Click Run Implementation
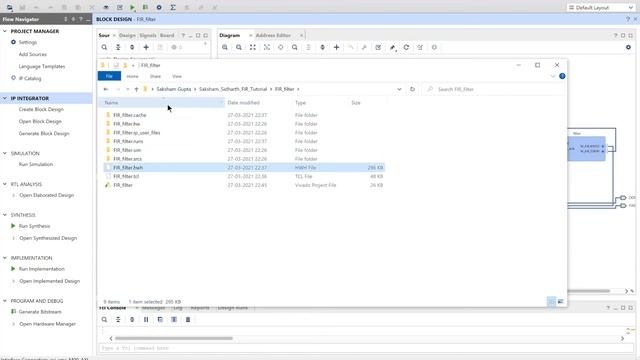The height and width of the screenshot is (360, 640). click(42, 269)
